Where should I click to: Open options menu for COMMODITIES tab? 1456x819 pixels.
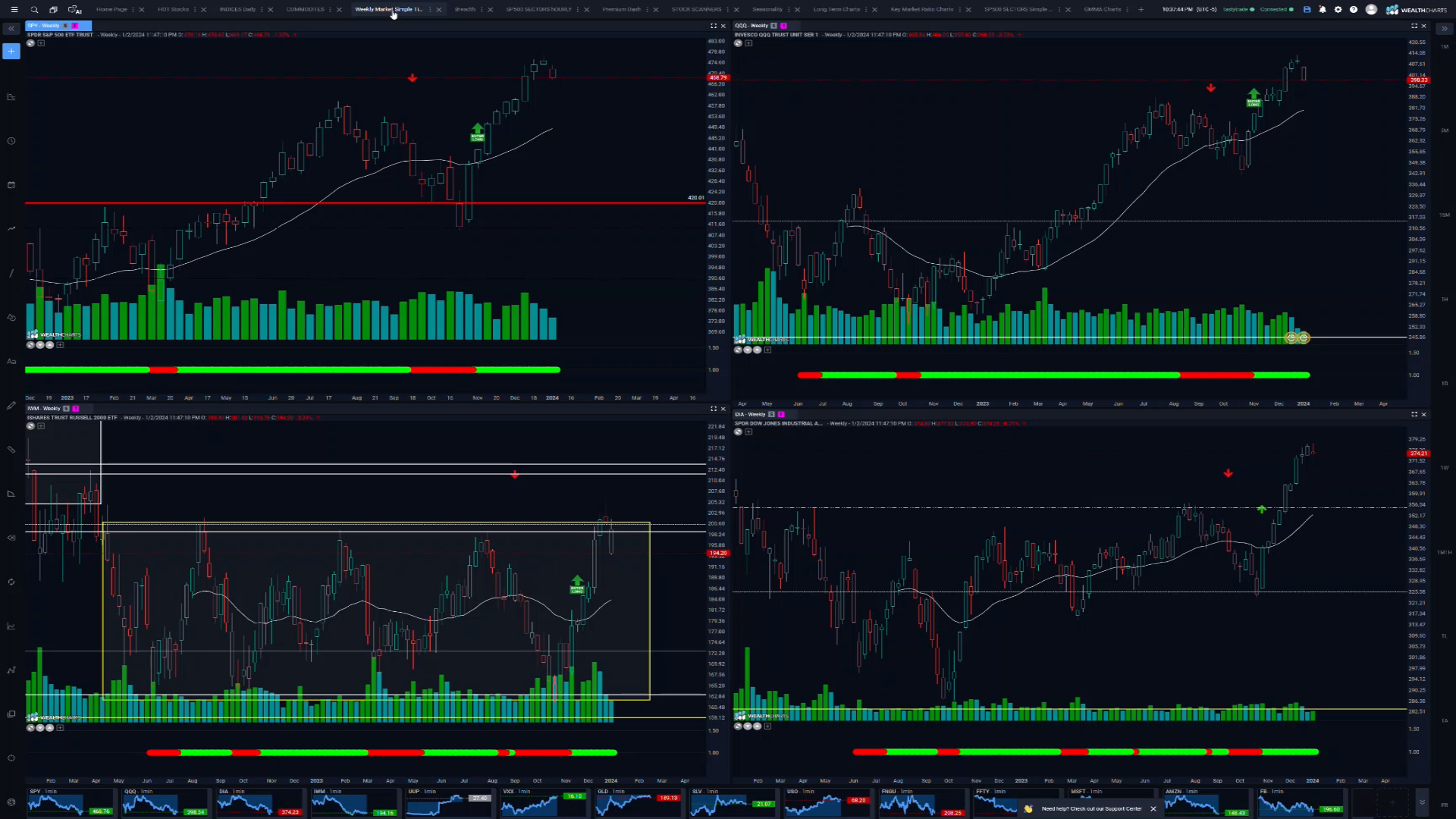pos(331,10)
